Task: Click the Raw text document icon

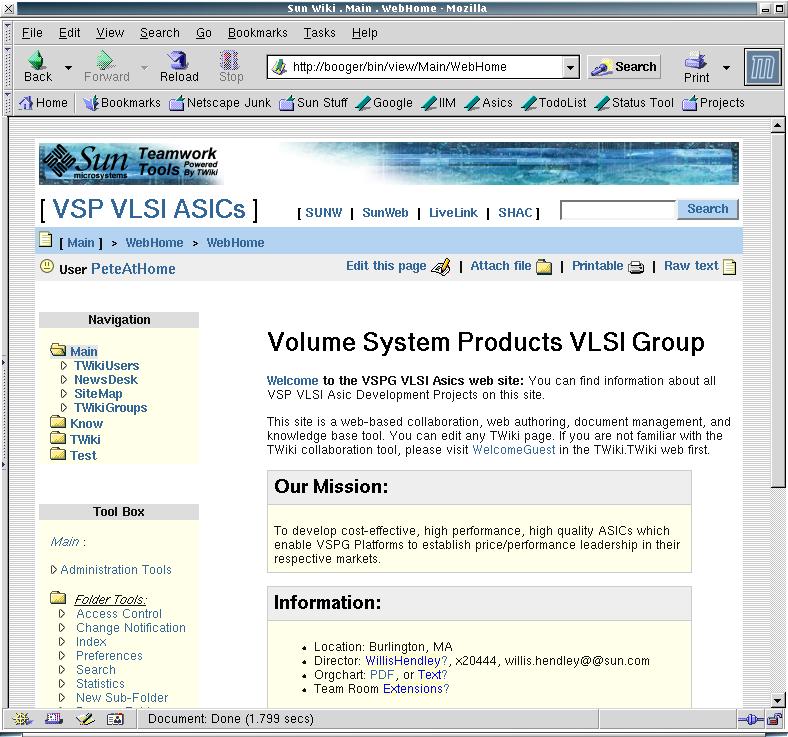Action: (730, 267)
